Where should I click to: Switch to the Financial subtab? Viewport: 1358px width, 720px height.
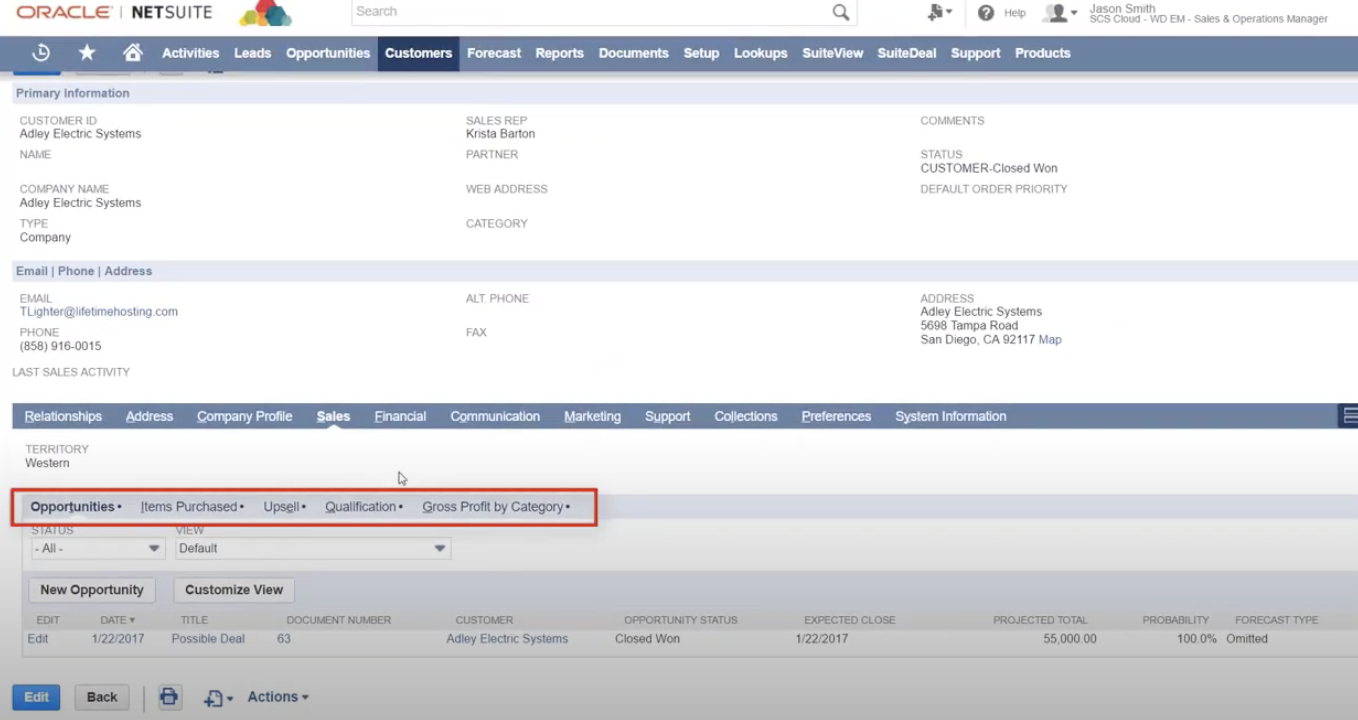click(x=400, y=416)
